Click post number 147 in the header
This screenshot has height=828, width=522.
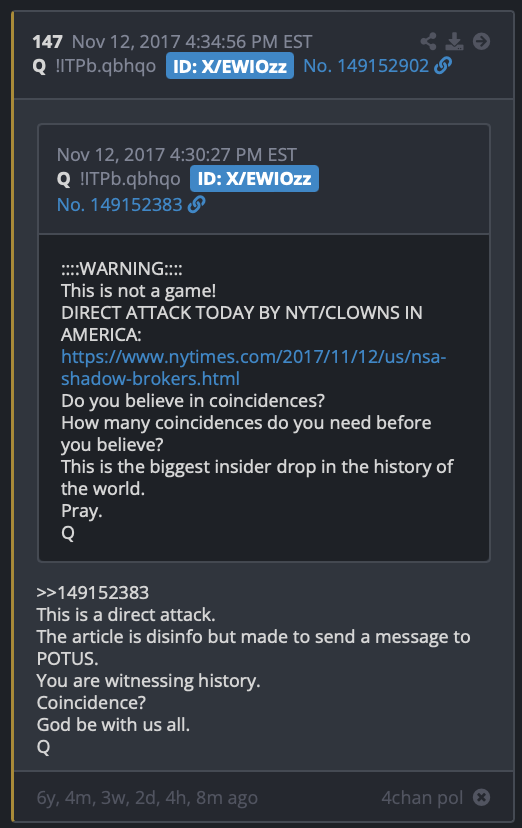pyautogui.click(x=48, y=42)
